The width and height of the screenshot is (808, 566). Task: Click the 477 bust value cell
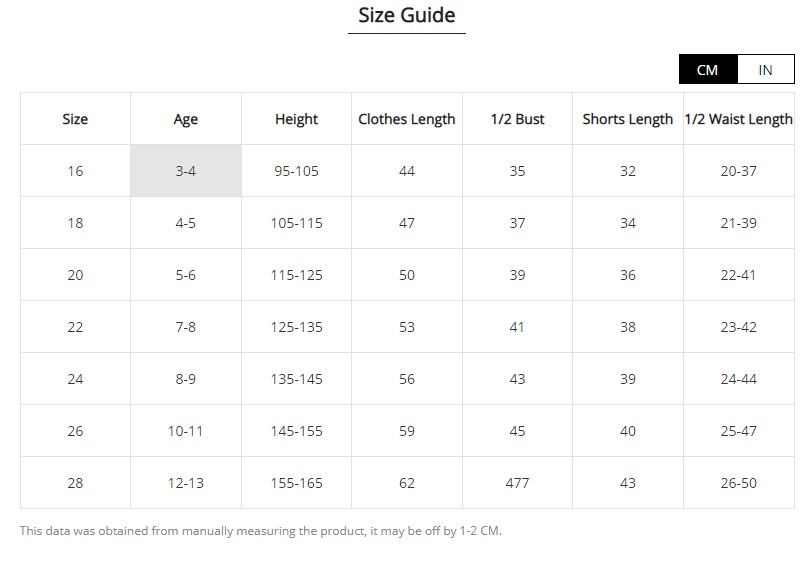(x=517, y=483)
